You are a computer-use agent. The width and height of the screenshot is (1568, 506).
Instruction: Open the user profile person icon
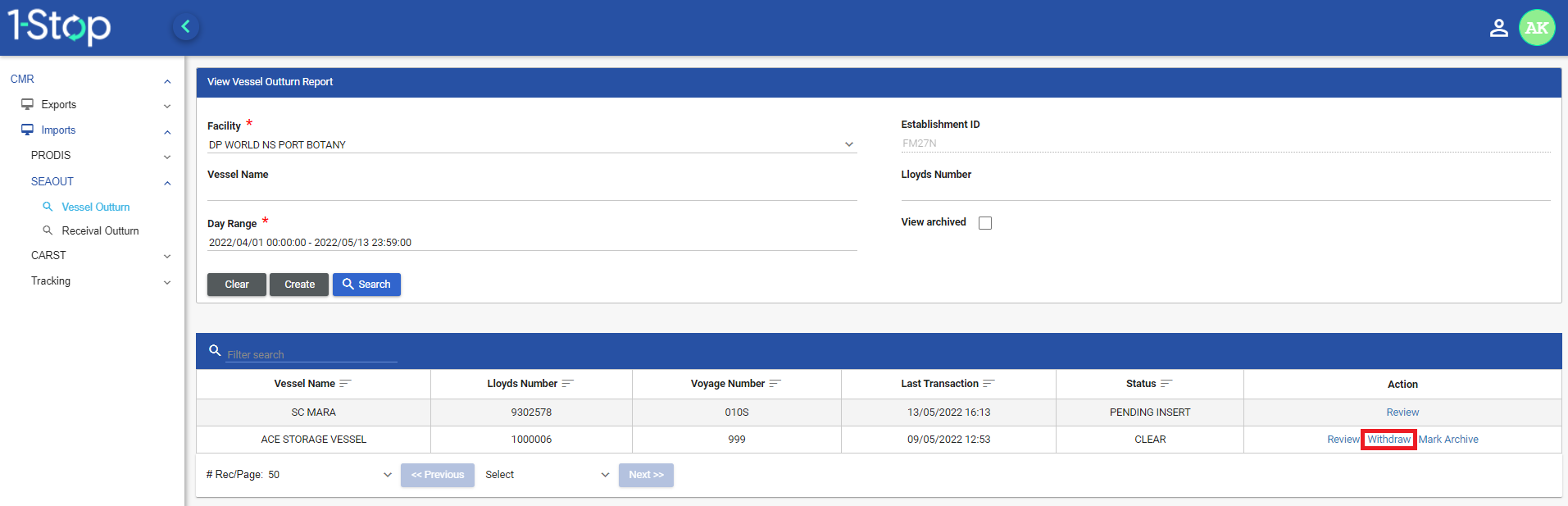click(1498, 28)
